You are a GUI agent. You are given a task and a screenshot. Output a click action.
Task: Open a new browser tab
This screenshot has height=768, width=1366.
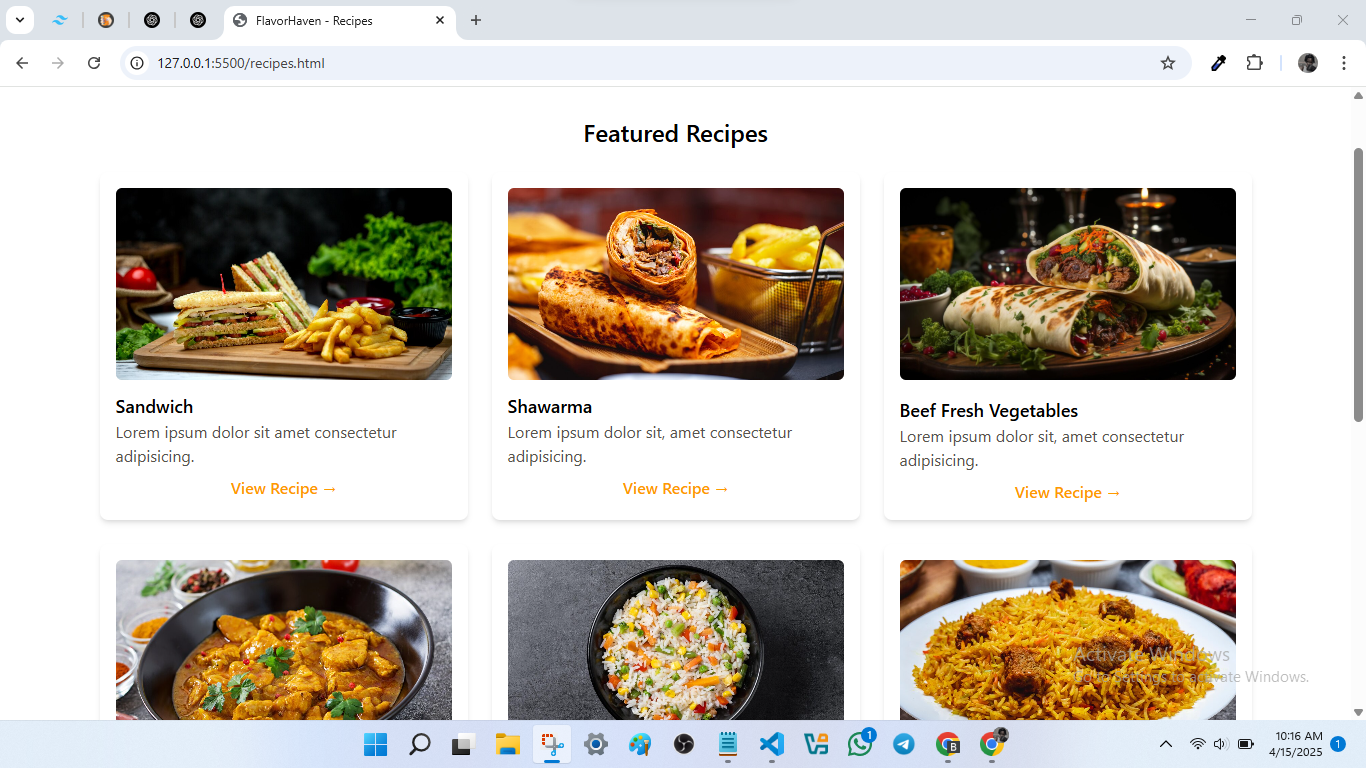[476, 20]
